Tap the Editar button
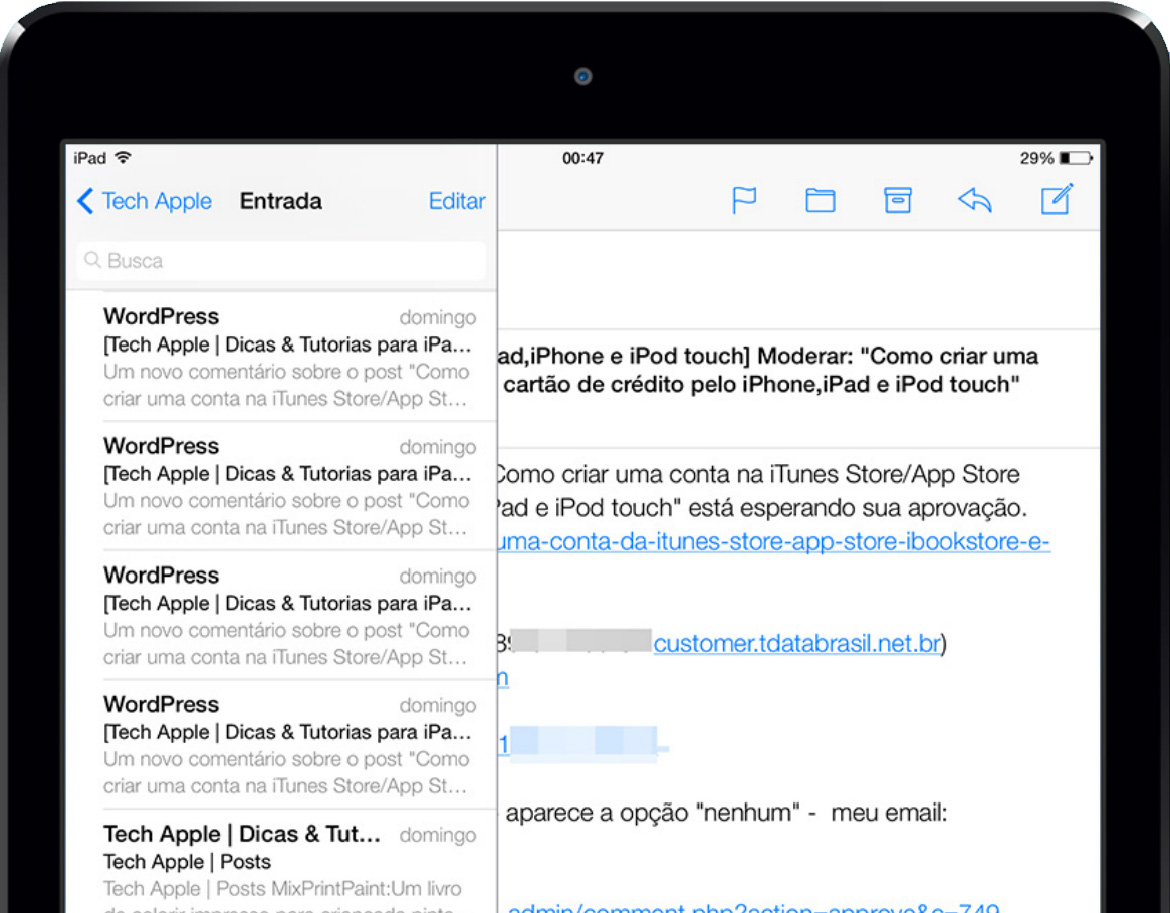Viewport: 1170px width, 913px height. pos(457,201)
